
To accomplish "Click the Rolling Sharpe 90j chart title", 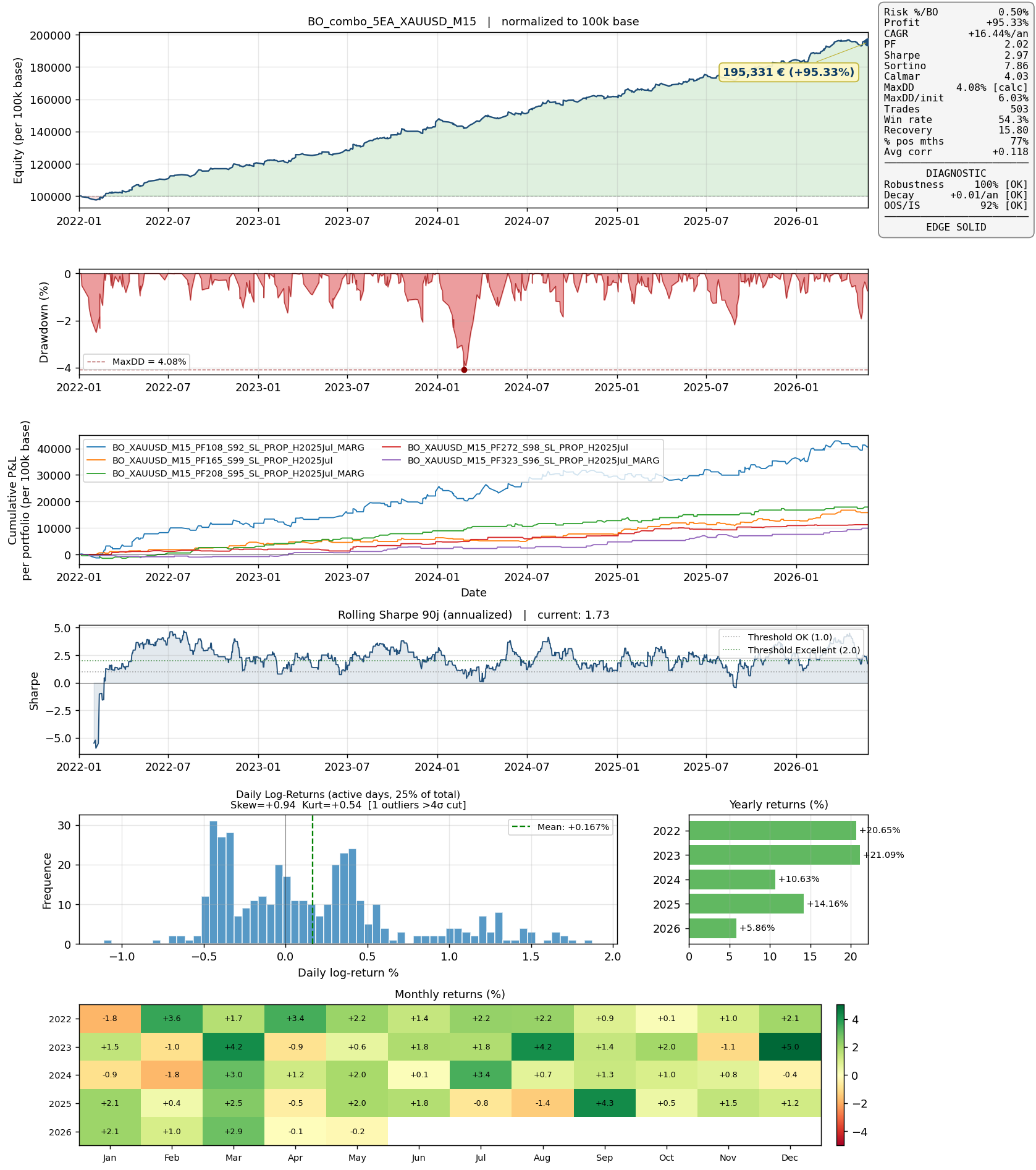I will 474,615.
